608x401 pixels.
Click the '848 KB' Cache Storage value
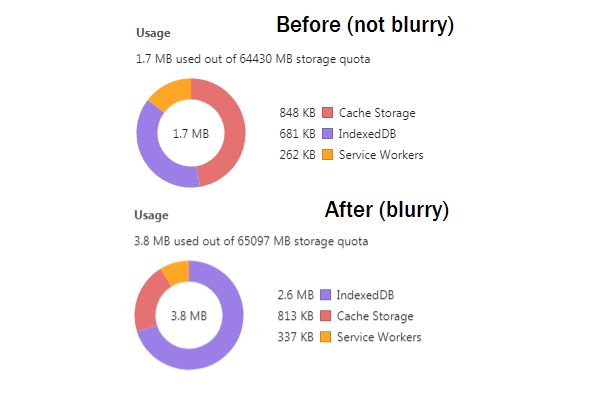[297, 113]
